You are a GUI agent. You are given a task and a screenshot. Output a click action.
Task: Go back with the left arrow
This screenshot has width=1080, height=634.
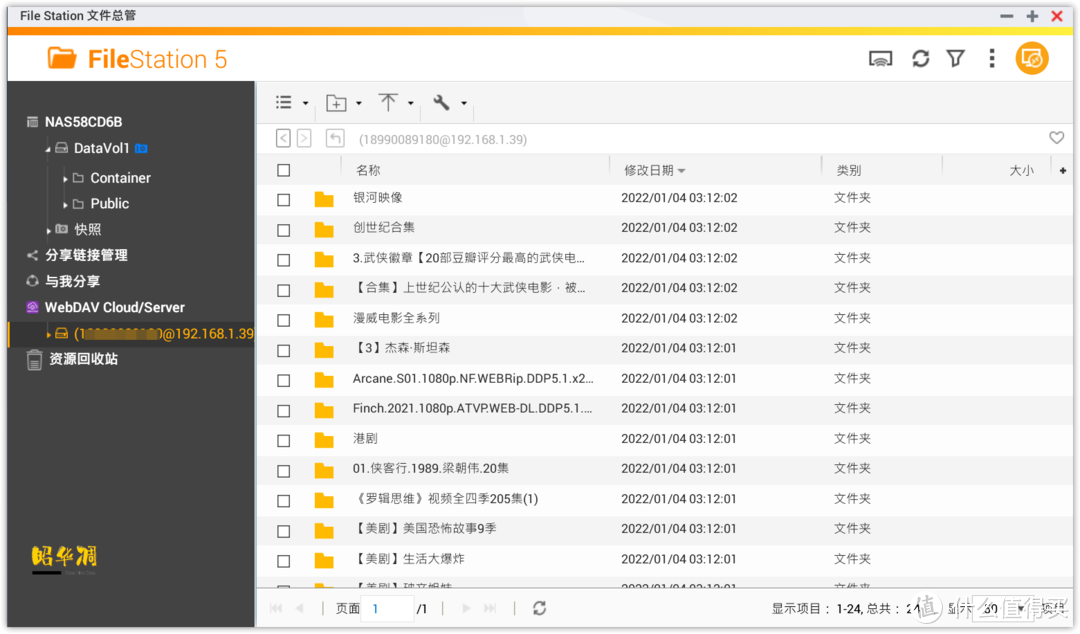point(283,139)
